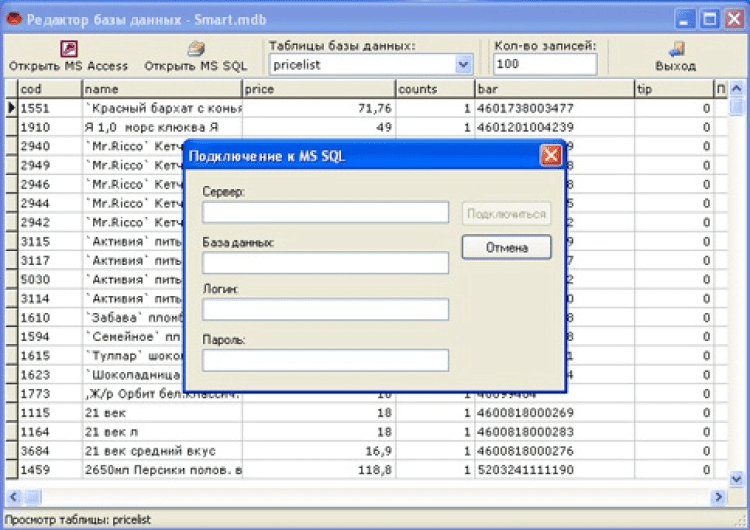Screen dimensions: 750x530
Task: Minimize the Редактор базы данных window
Action: coord(684,20)
